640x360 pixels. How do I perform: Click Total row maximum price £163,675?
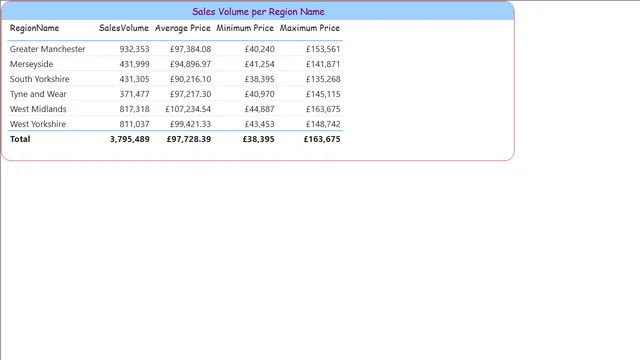click(322, 139)
